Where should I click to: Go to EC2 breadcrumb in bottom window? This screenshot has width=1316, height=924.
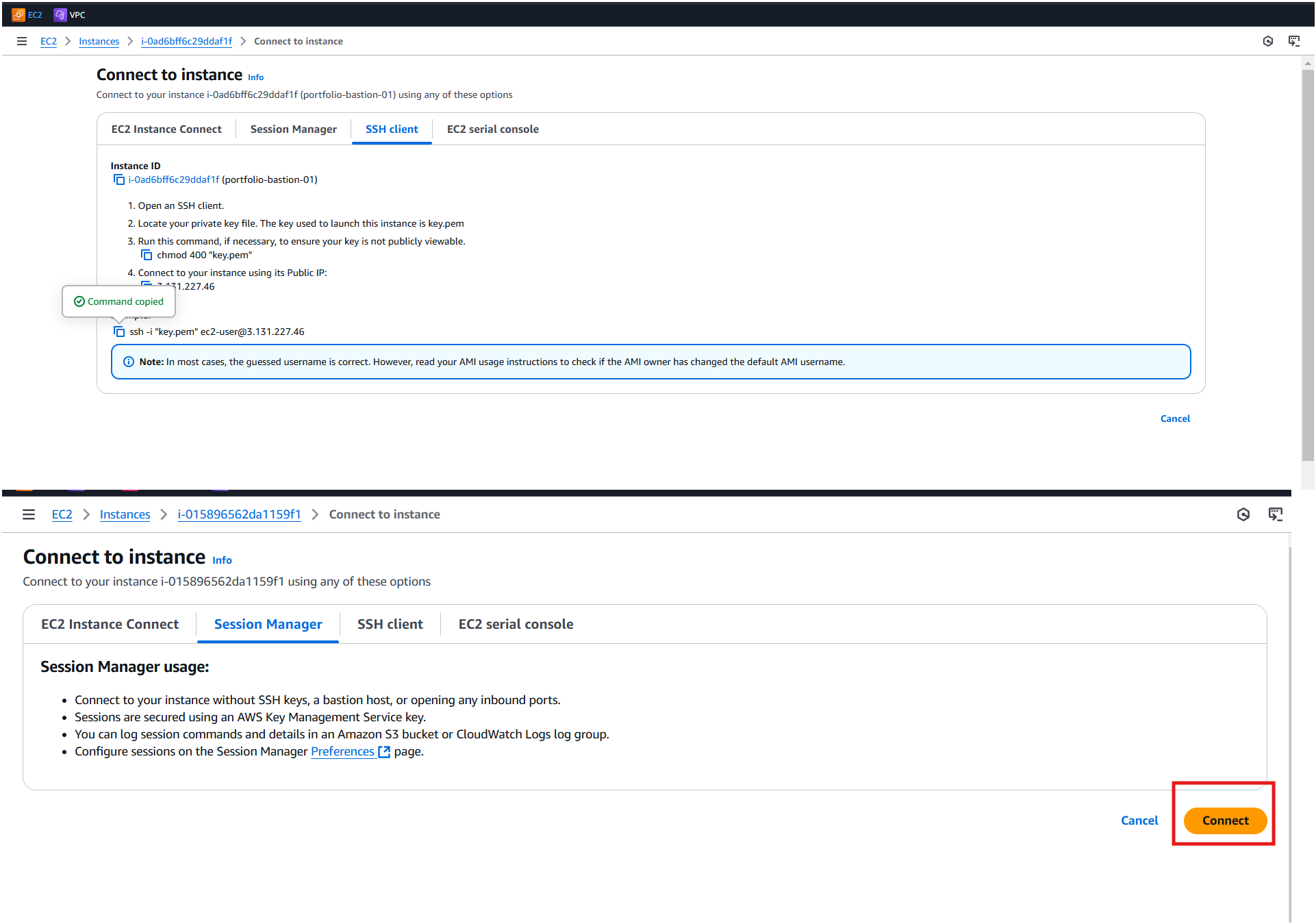(62, 514)
